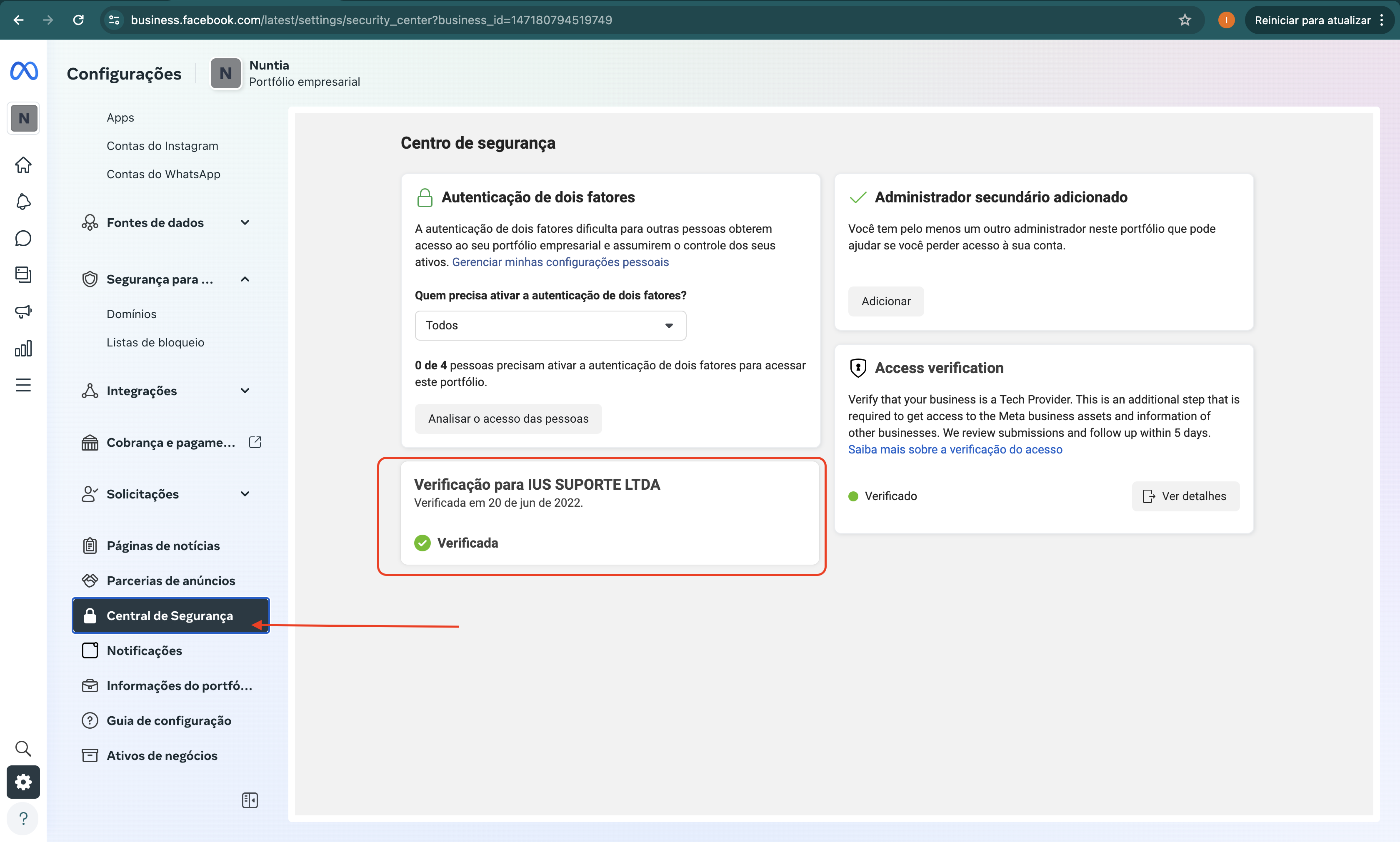This screenshot has width=1400, height=842.
Task: Open Contas do Instagram
Action: click(x=162, y=146)
